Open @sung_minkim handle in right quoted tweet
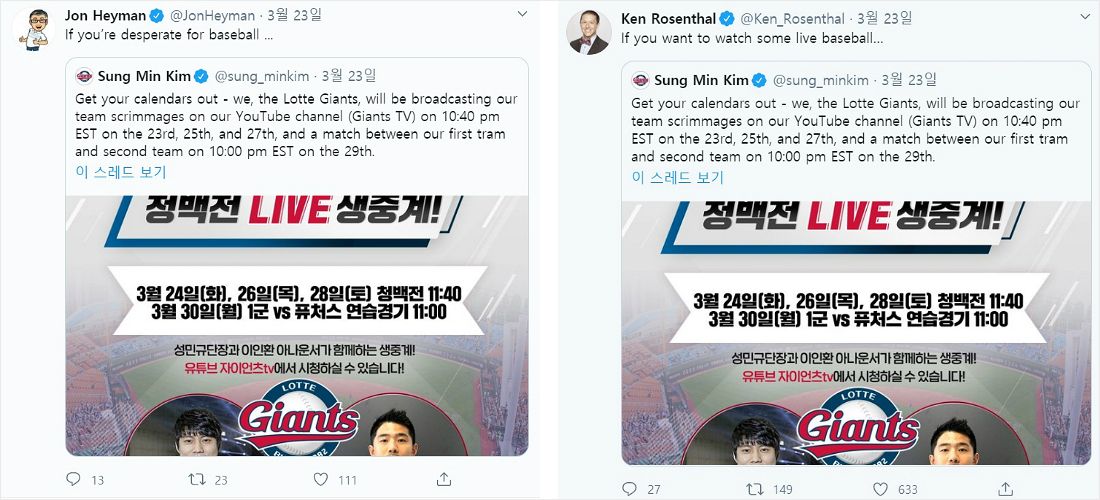1100x500 pixels. click(x=821, y=80)
